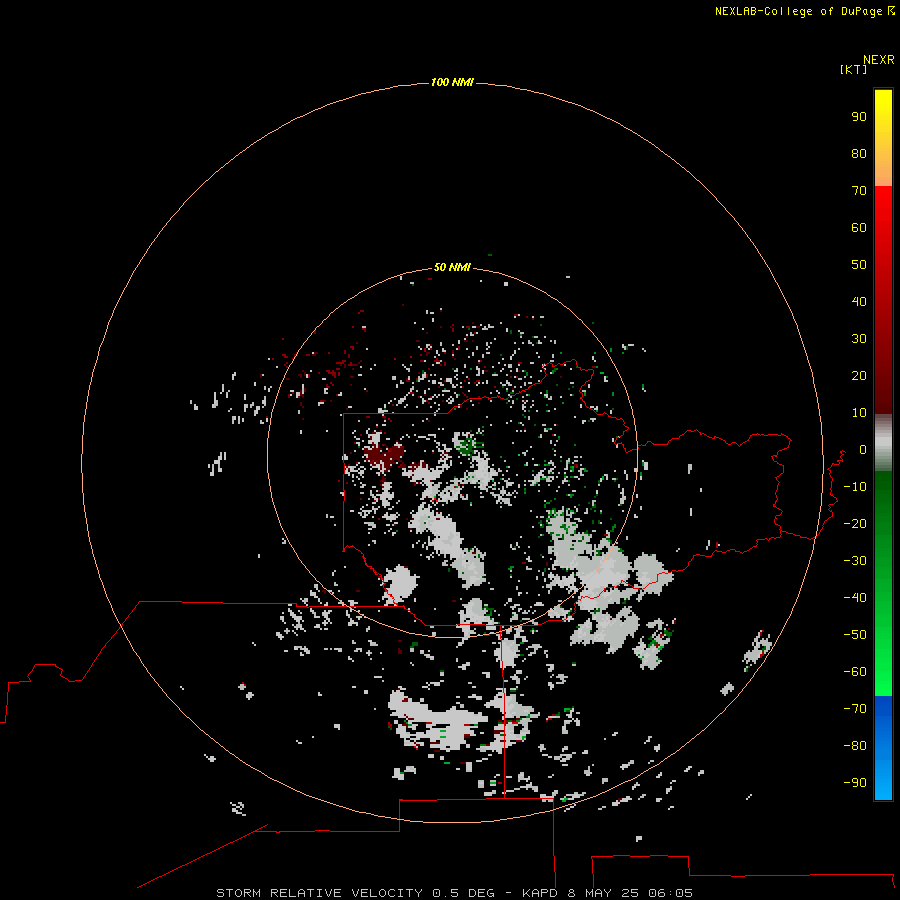Click the positive 70 value on the velocity scale
Viewport: 900px width, 900px height.
click(x=859, y=191)
